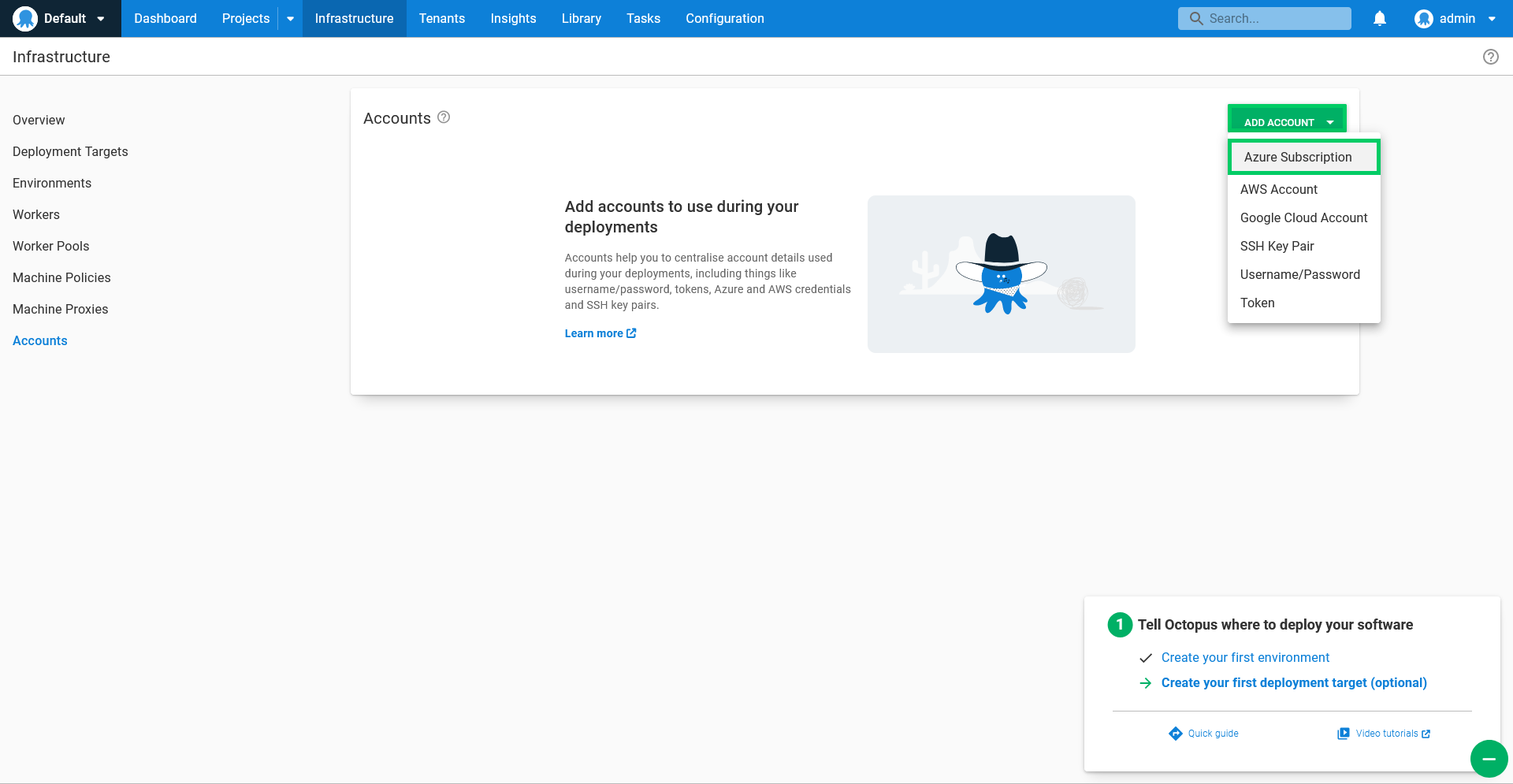Open the Quick guide link
Viewport: 1513px width, 784px height.
[1213, 734]
